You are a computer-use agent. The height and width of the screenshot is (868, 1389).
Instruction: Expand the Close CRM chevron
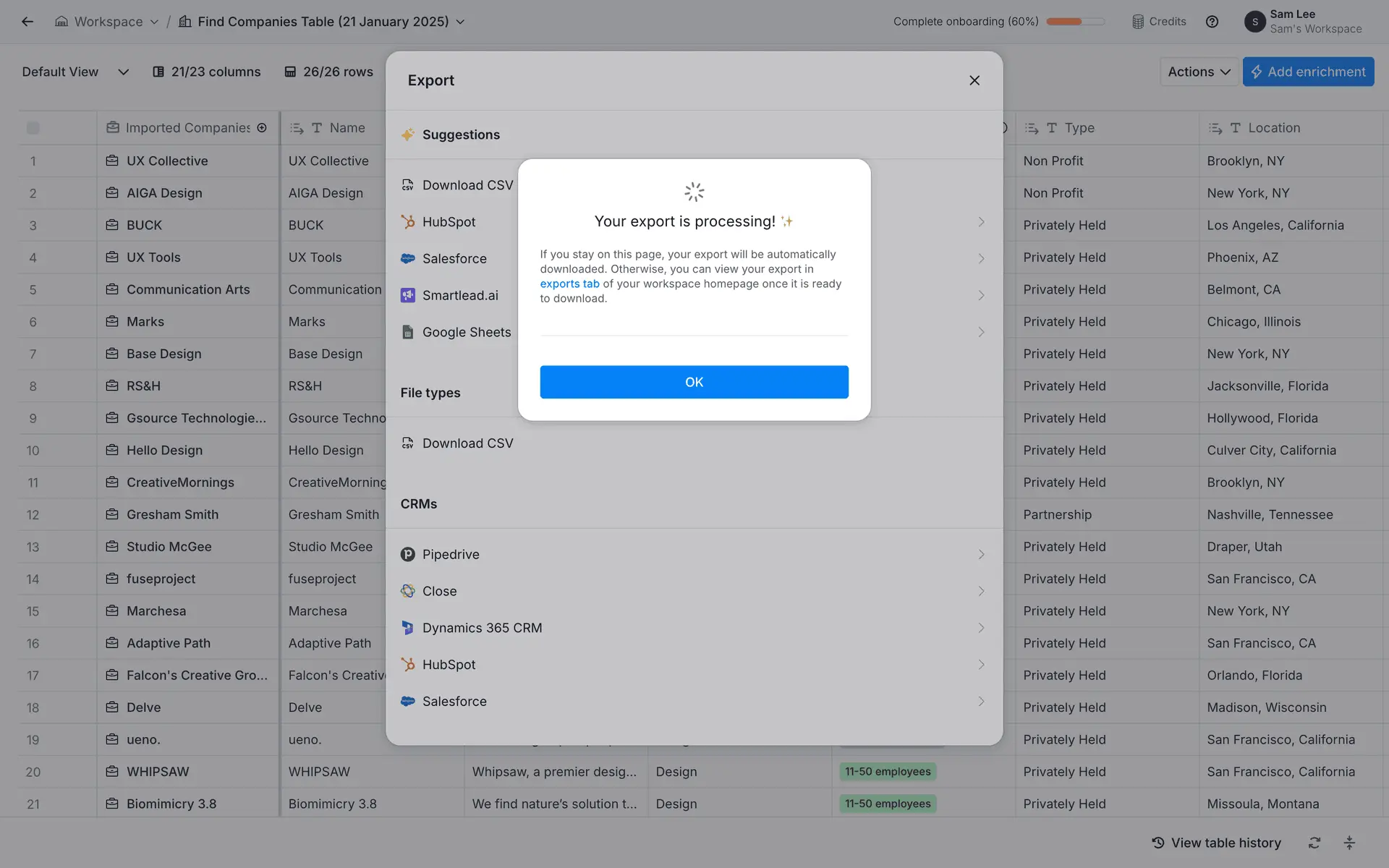pos(981,591)
